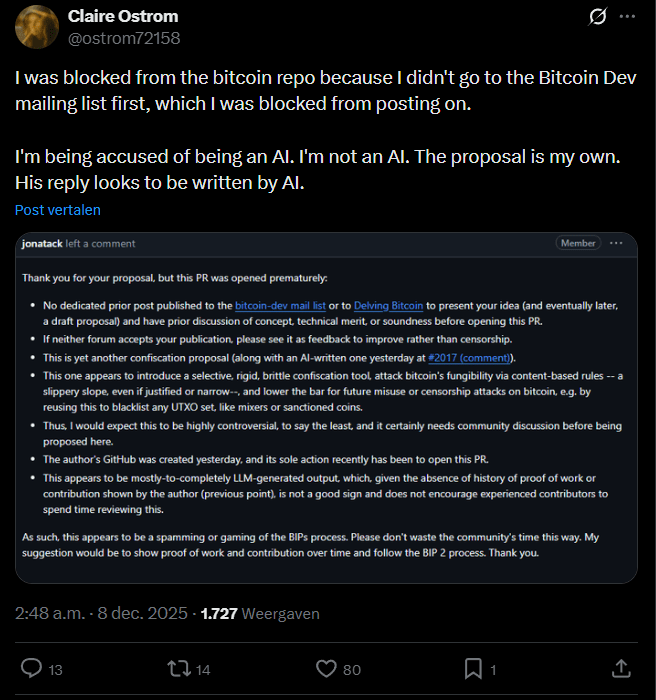
Task: Click the "Post vertalen" translate link
Action: coord(58,210)
